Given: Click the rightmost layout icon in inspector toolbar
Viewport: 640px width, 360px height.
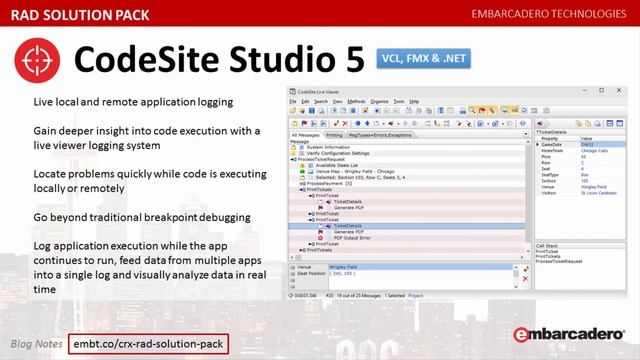Looking at the screenshot, I should pyautogui.click(x=620, y=123).
